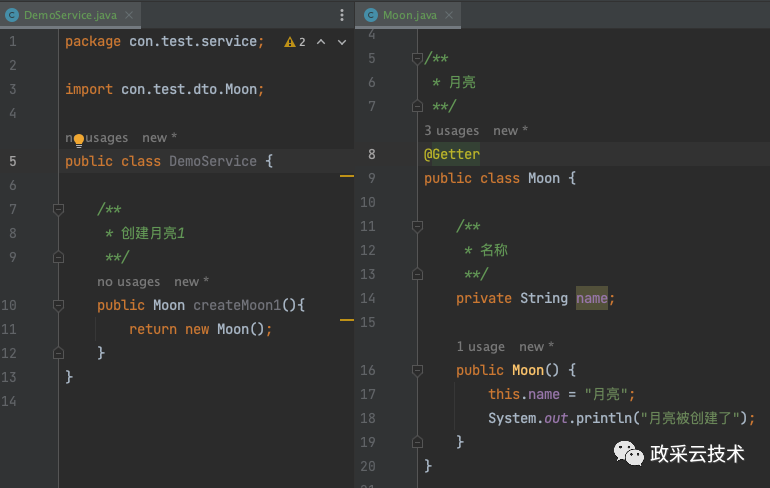This screenshot has height=488, width=770.
Task: Switch to the Moon.java tab
Action: click(408, 15)
